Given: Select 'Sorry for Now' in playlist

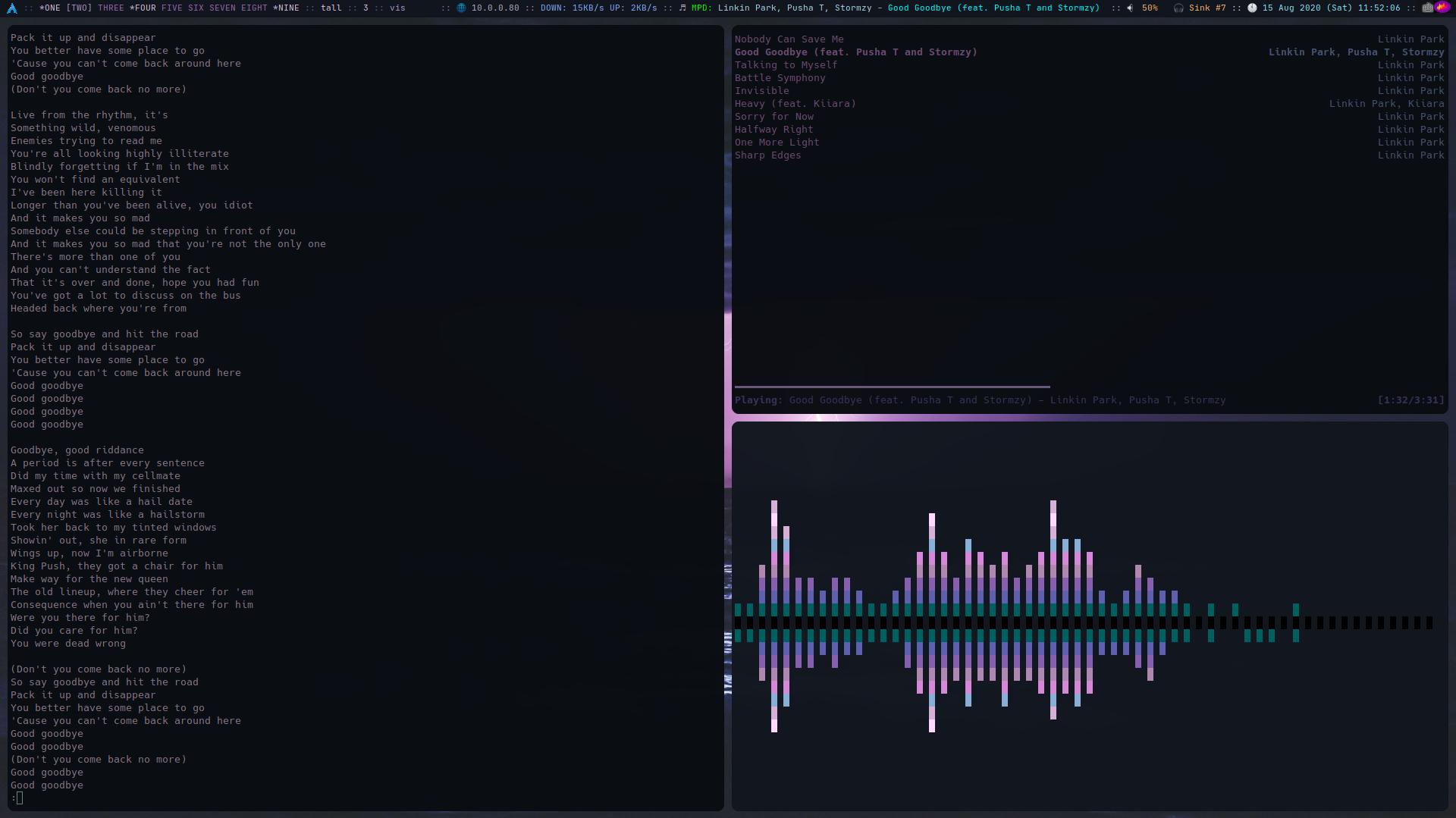Looking at the screenshot, I should (1090, 117).
